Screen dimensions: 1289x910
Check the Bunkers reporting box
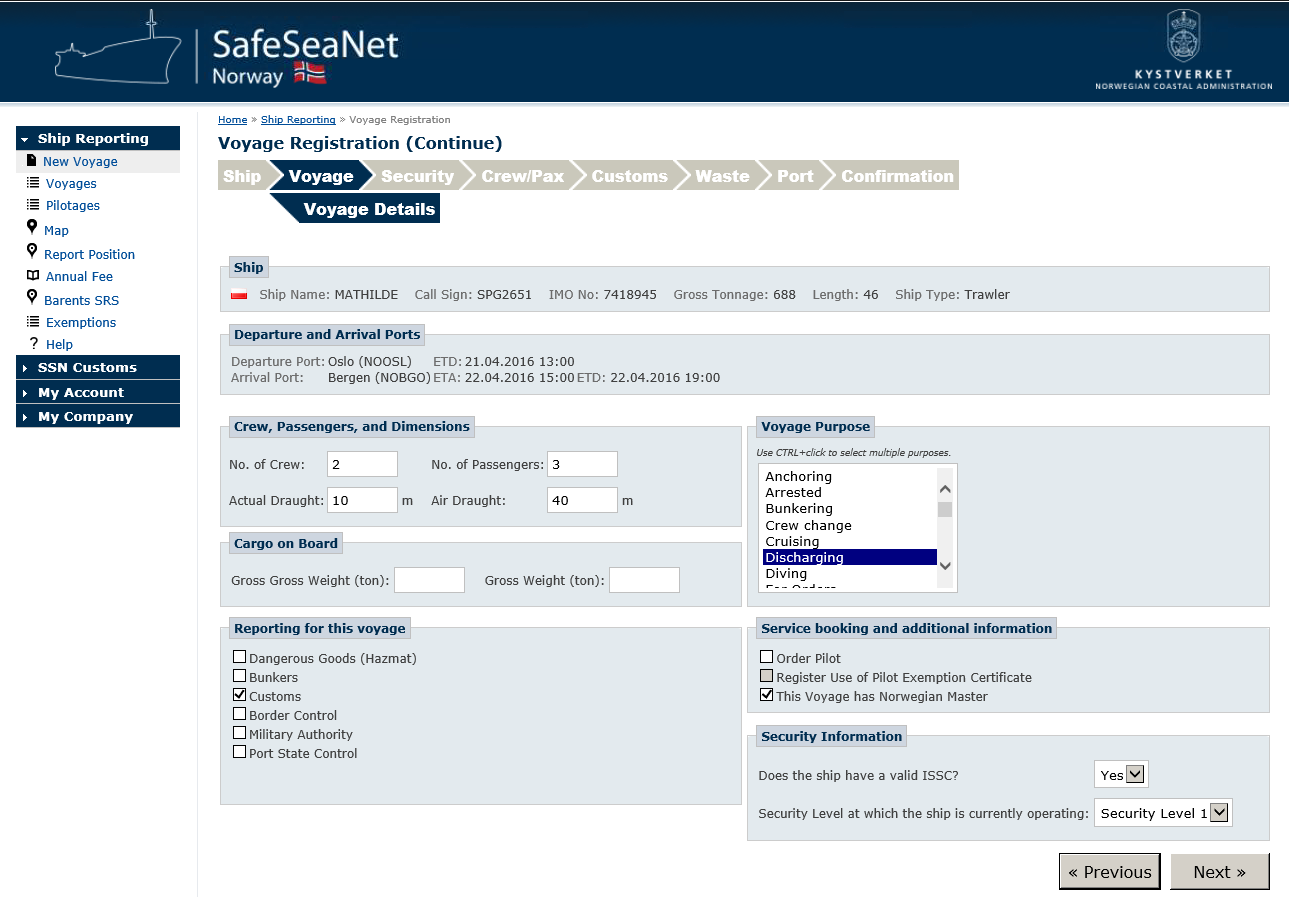pyautogui.click(x=239, y=676)
